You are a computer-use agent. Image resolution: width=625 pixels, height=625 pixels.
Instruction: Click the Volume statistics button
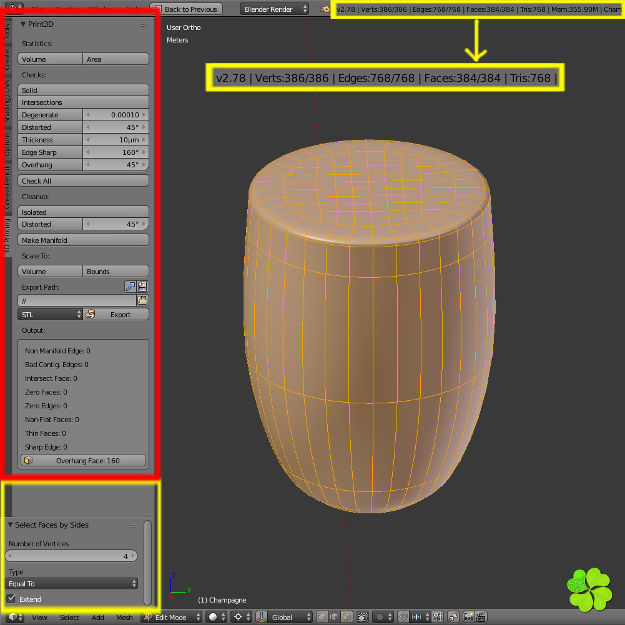(x=50, y=59)
